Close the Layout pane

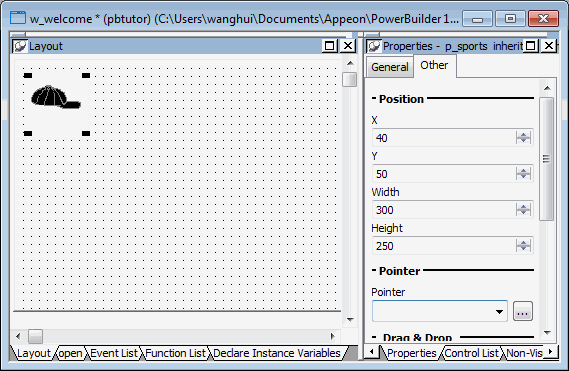coord(348,46)
